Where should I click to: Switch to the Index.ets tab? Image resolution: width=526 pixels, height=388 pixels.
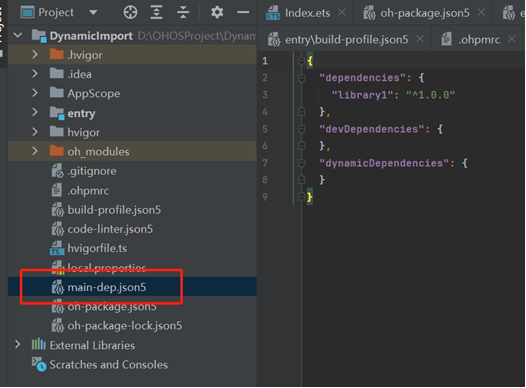307,13
